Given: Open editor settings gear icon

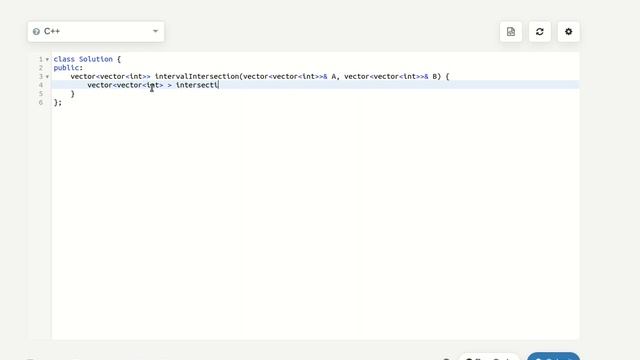Looking at the screenshot, I should coord(569,31).
